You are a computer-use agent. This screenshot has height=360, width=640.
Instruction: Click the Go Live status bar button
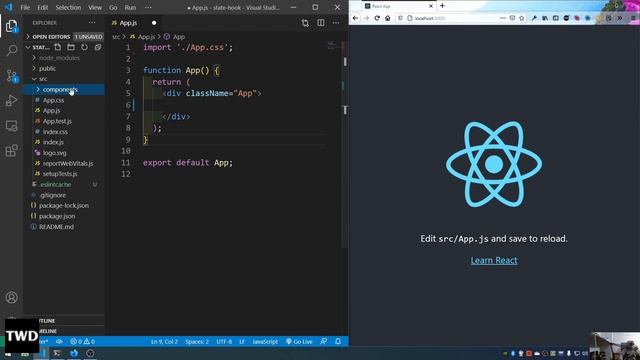[x=299, y=342]
